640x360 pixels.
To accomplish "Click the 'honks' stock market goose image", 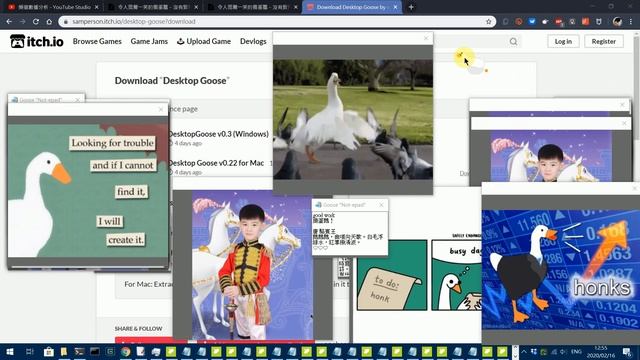I will click(561, 270).
